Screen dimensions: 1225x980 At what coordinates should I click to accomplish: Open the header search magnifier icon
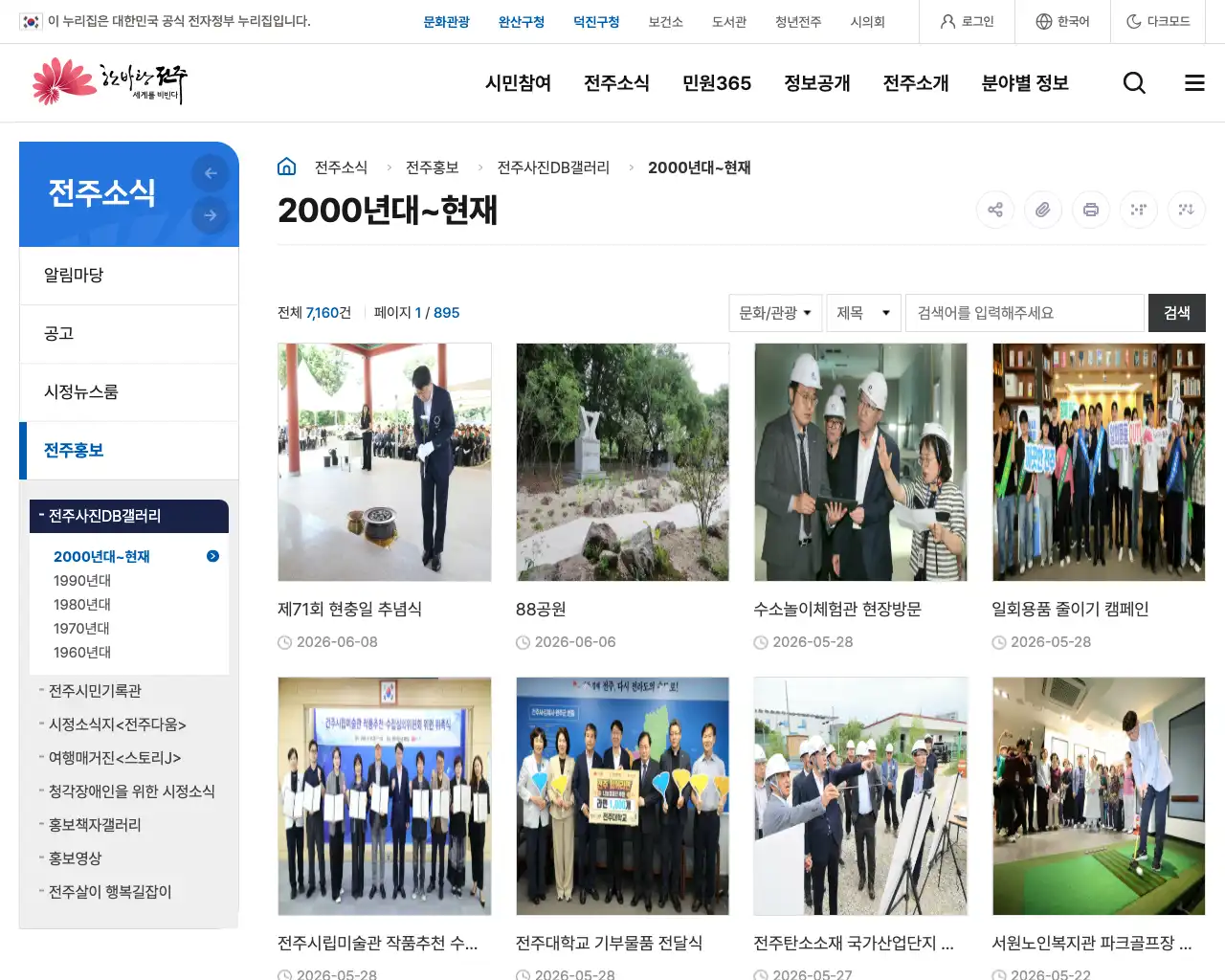[x=1134, y=83]
